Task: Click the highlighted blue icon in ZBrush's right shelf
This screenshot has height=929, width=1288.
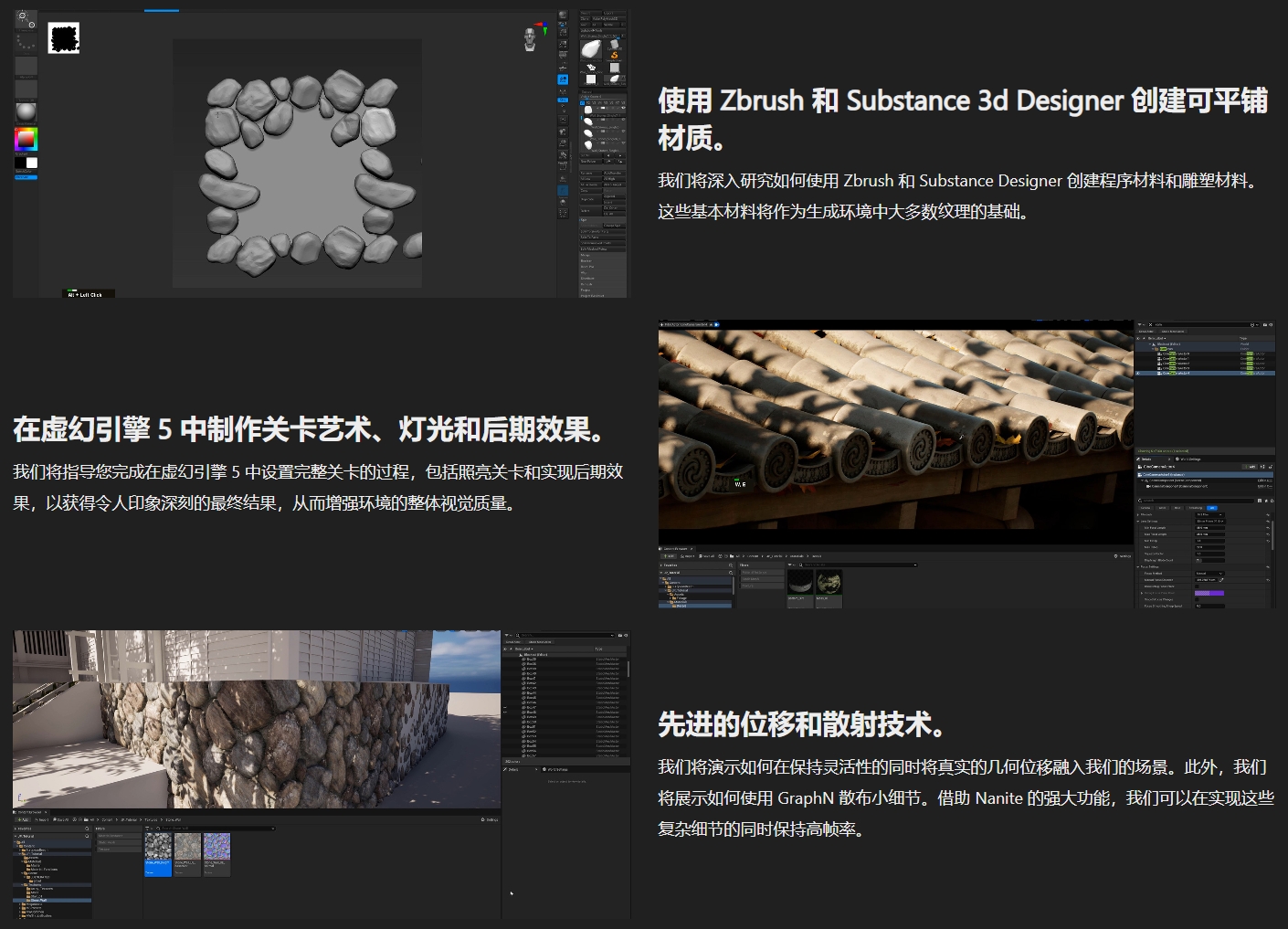Action: pos(563,79)
